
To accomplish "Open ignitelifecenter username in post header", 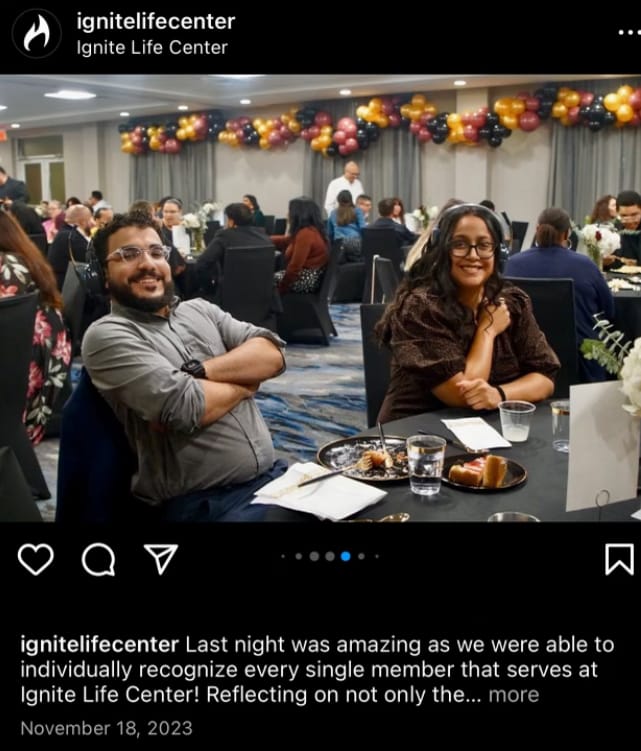I will pos(156,22).
